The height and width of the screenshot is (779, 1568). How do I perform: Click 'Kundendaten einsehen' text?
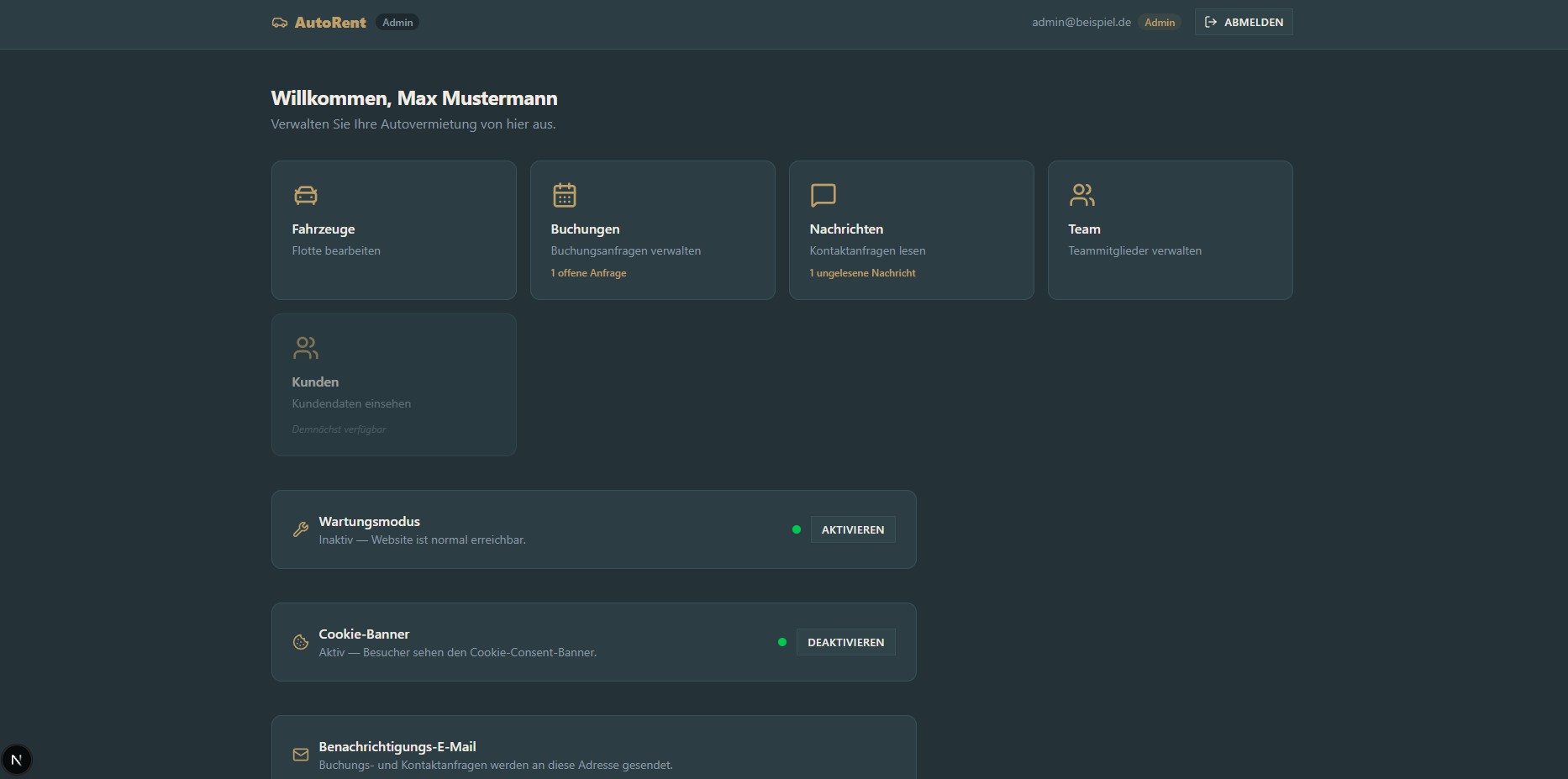click(x=351, y=403)
